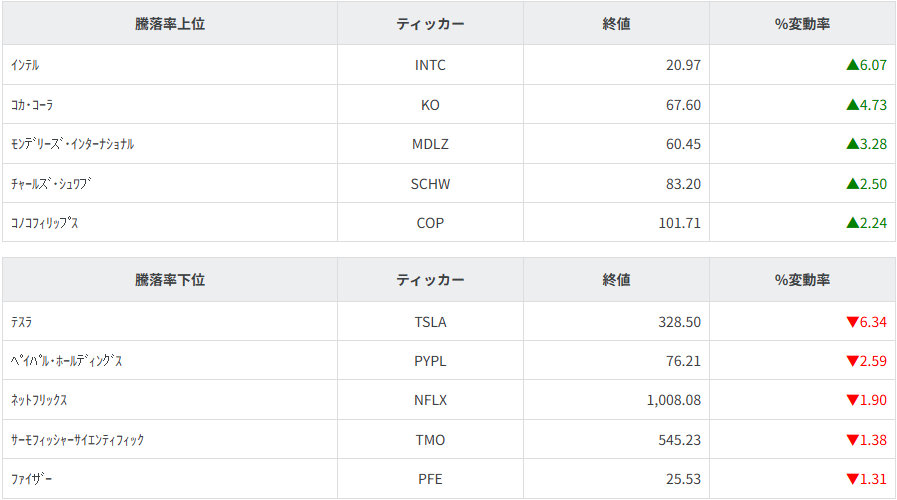
Task: Click the 騰落率上位 column header
Action: click(170, 24)
